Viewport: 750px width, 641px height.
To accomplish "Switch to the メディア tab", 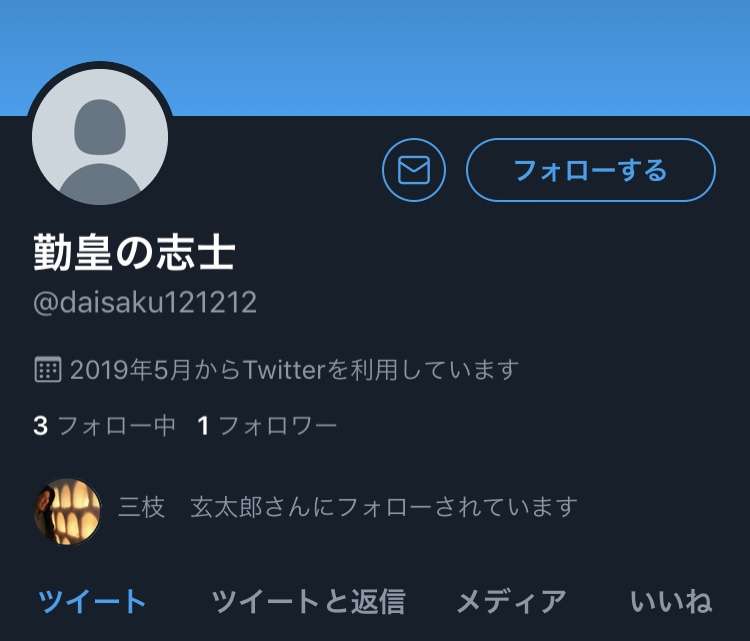I will [x=511, y=601].
